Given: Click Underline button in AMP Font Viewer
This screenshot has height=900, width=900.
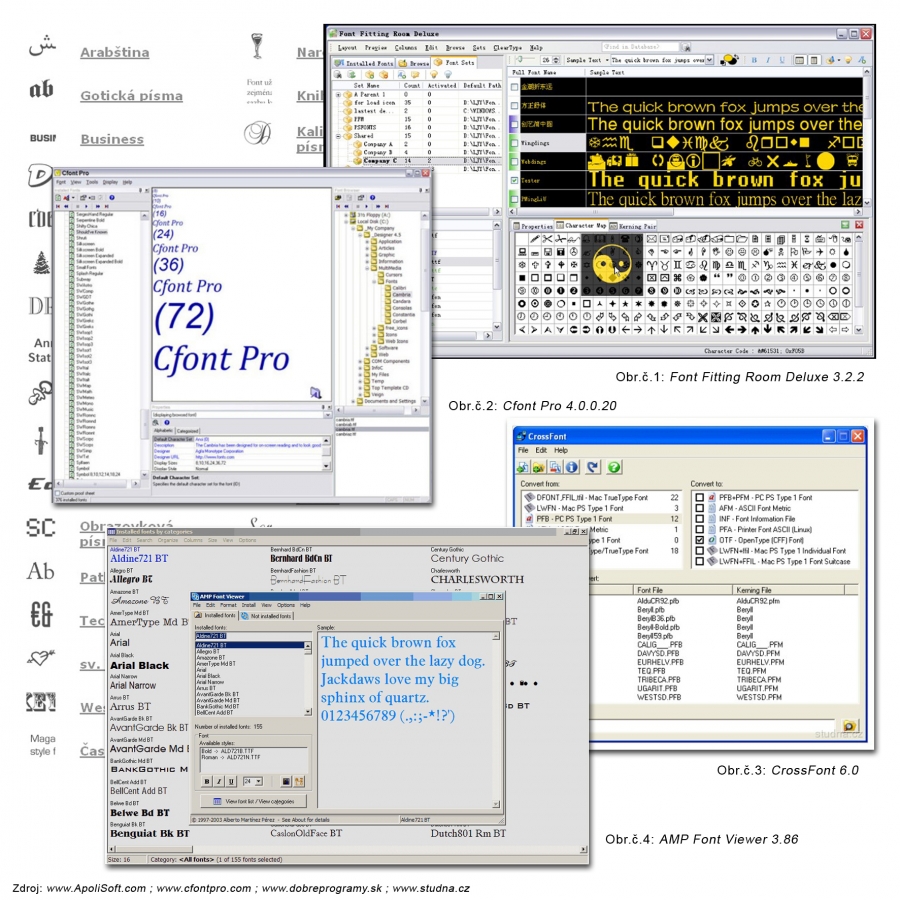Looking at the screenshot, I should click(x=231, y=781).
